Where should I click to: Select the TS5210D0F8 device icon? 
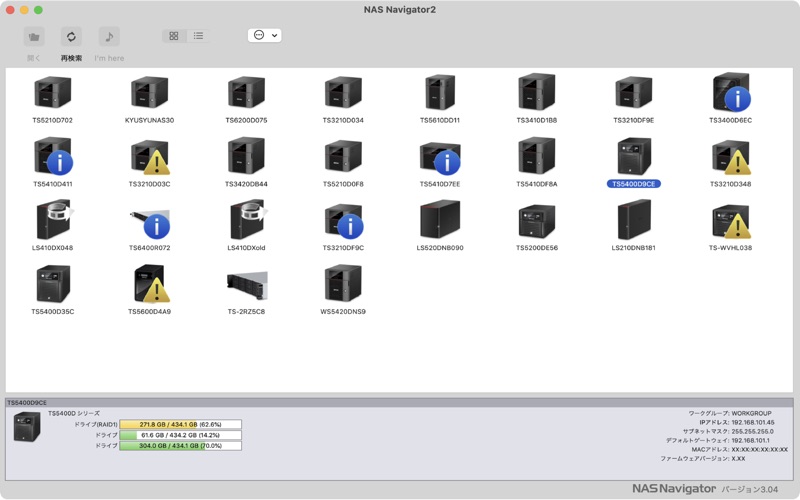point(343,156)
